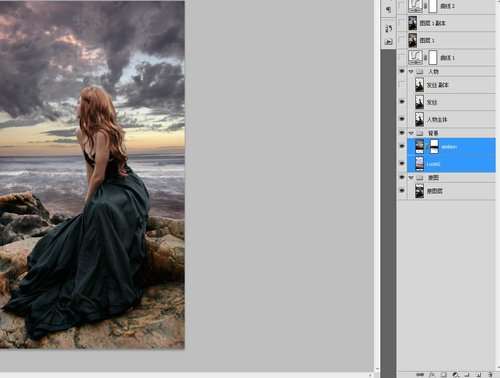500x378 pixels.
Task: Click the lower selected layer's thumbnail
Action: point(419,164)
